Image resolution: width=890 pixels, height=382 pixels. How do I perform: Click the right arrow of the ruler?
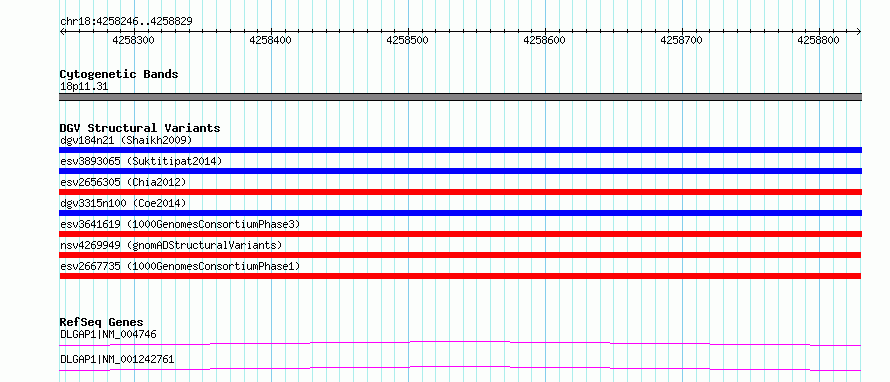(859, 31)
